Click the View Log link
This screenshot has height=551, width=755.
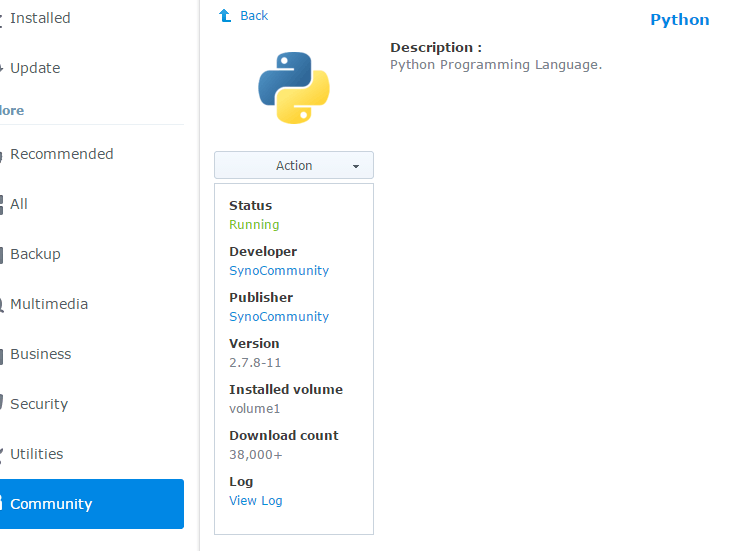point(256,500)
